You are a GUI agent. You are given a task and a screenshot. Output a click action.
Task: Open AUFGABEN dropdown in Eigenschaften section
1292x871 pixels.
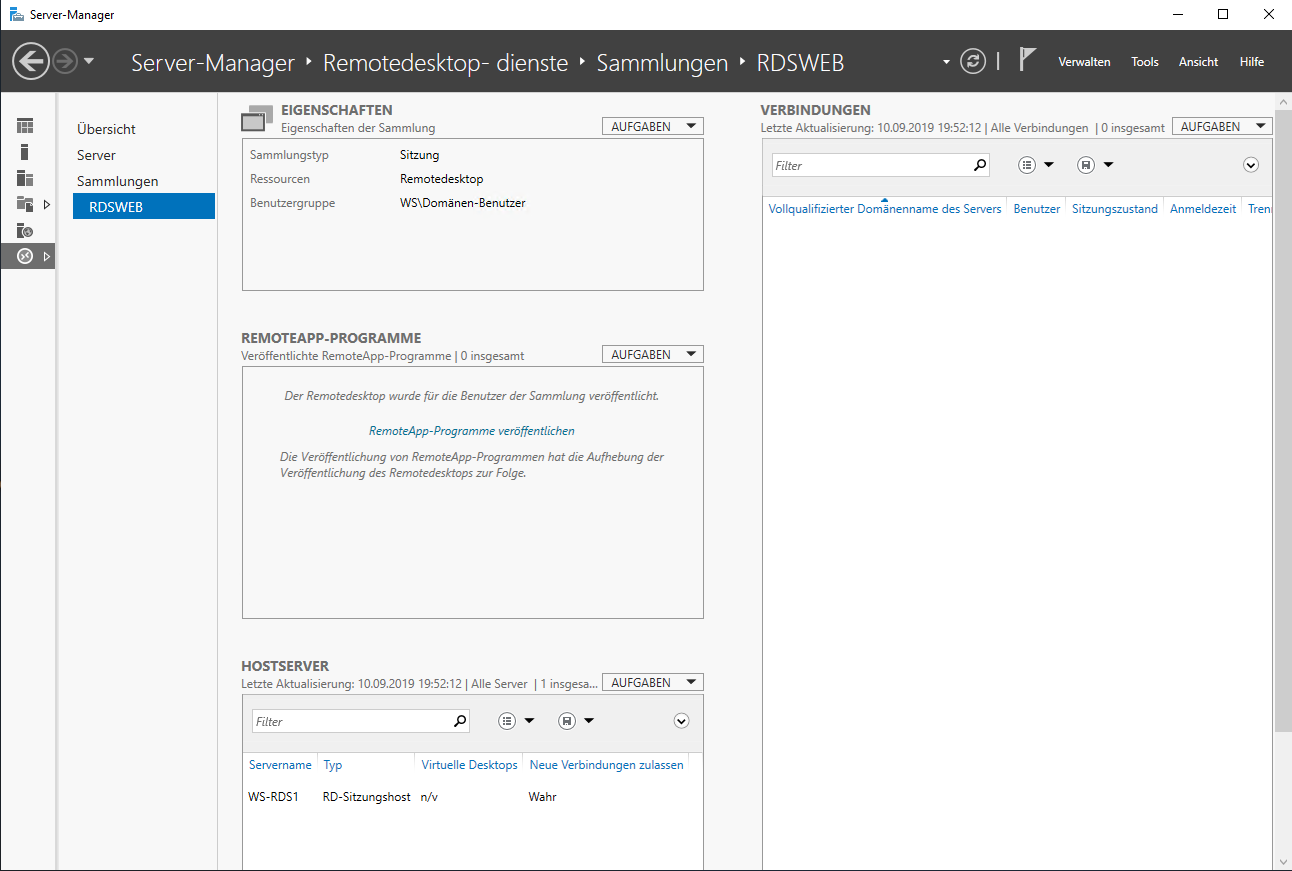coord(652,127)
